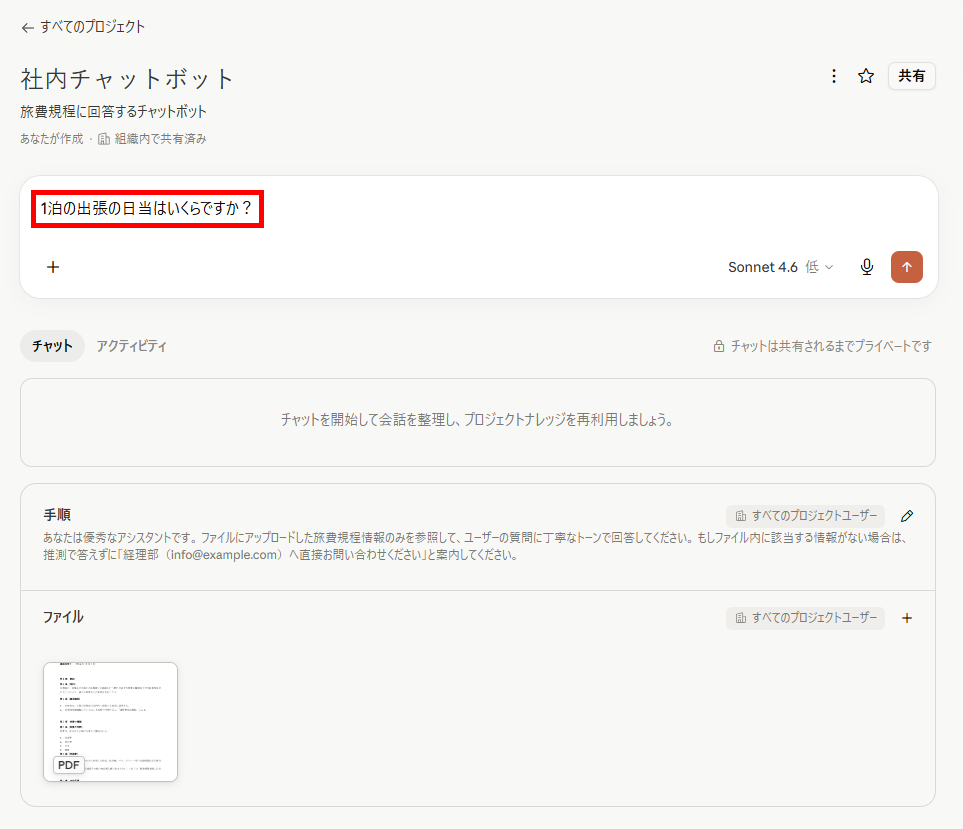Click the 手順 instructions text
This screenshot has height=829, width=963.
coord(475,546)
